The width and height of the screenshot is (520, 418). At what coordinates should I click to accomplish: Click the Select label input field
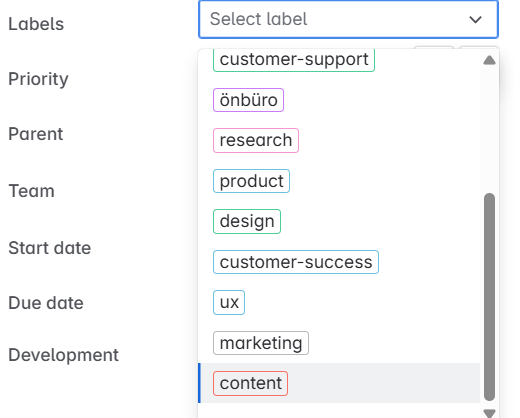click(x=348, y=19)
